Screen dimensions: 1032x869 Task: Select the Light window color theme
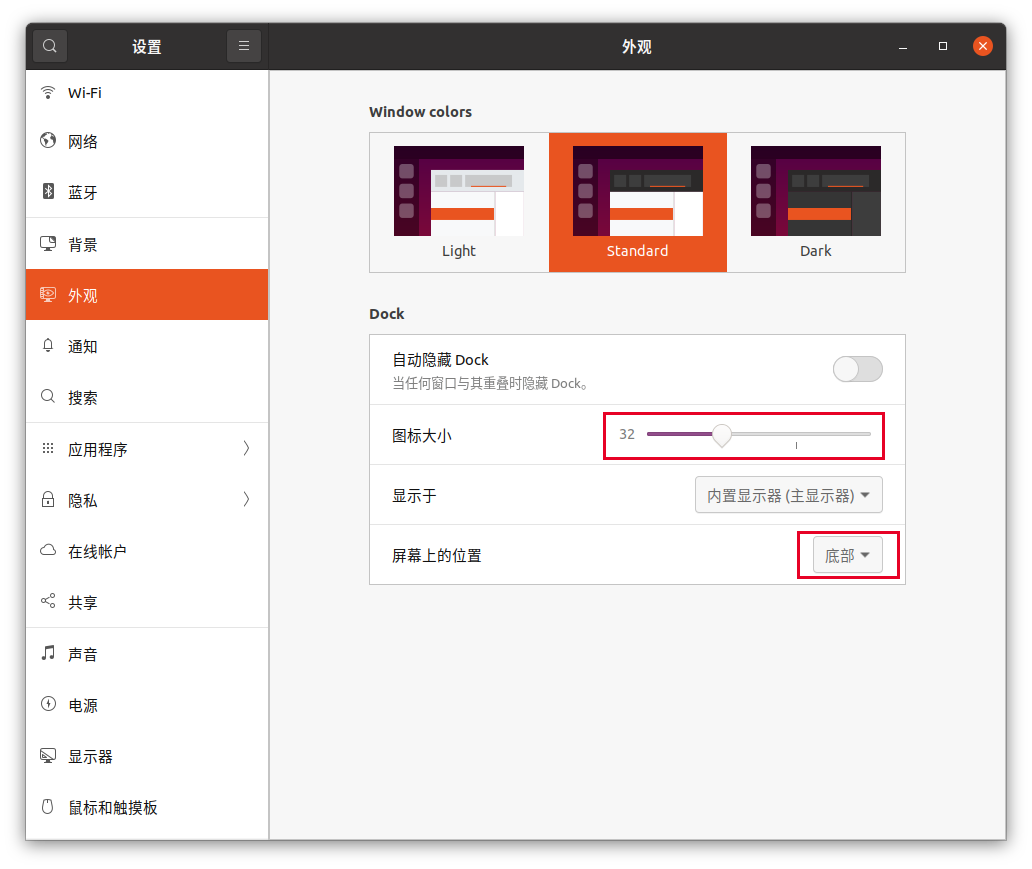(459, 190)
